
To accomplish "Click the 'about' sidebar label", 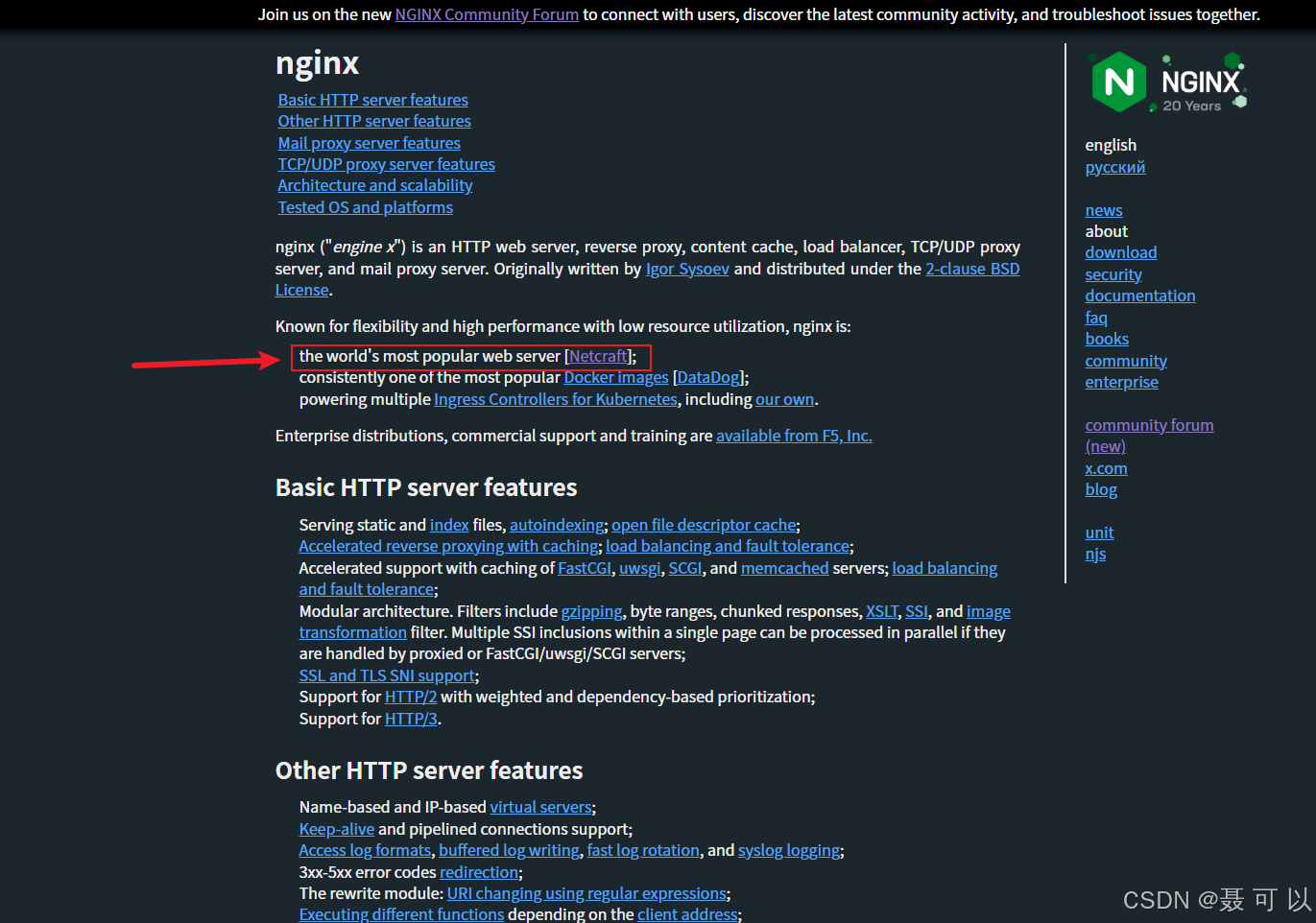I will click(1107, 231).
